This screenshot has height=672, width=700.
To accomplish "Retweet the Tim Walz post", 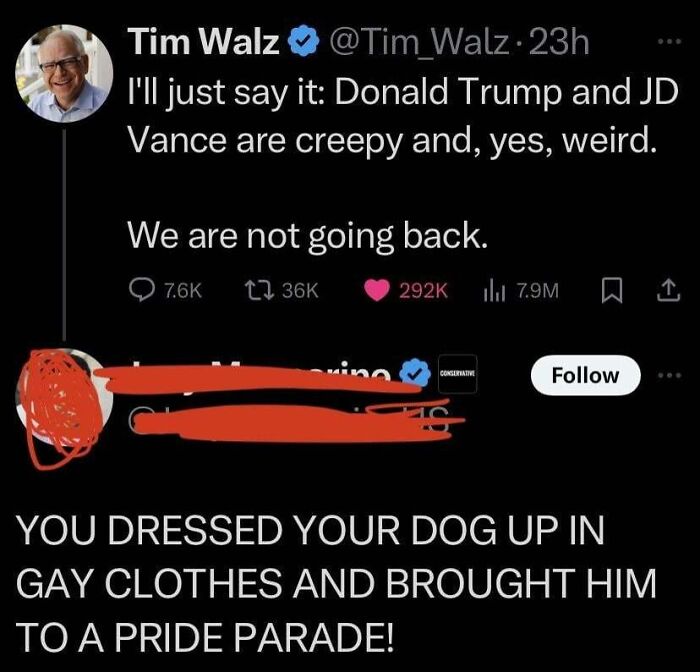I will (260, 291).
